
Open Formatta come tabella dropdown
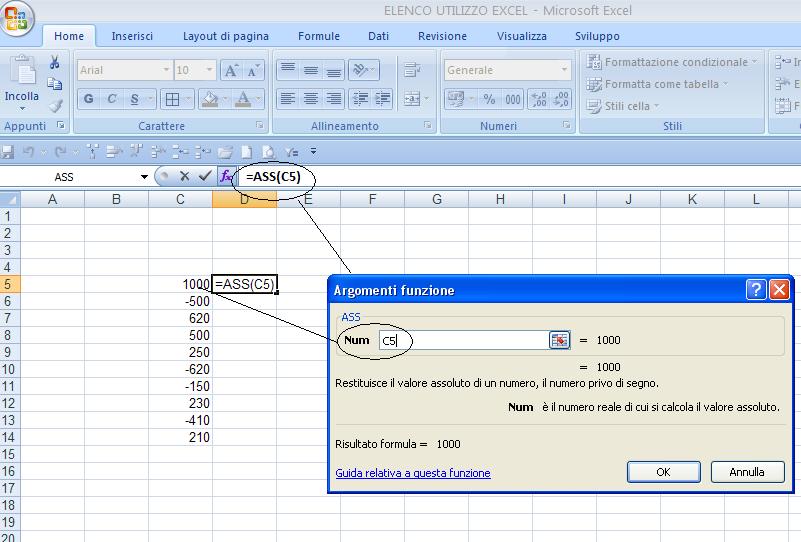(657, 84)
